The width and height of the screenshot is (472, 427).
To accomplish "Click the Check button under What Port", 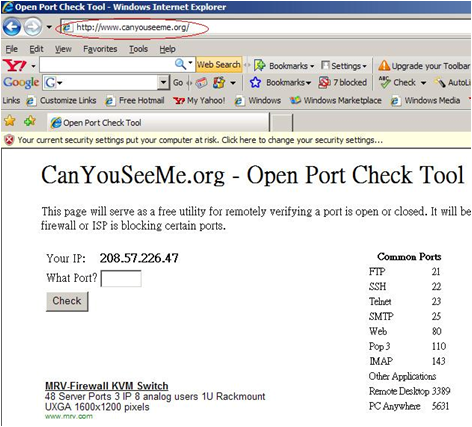I will click(67, 301).
